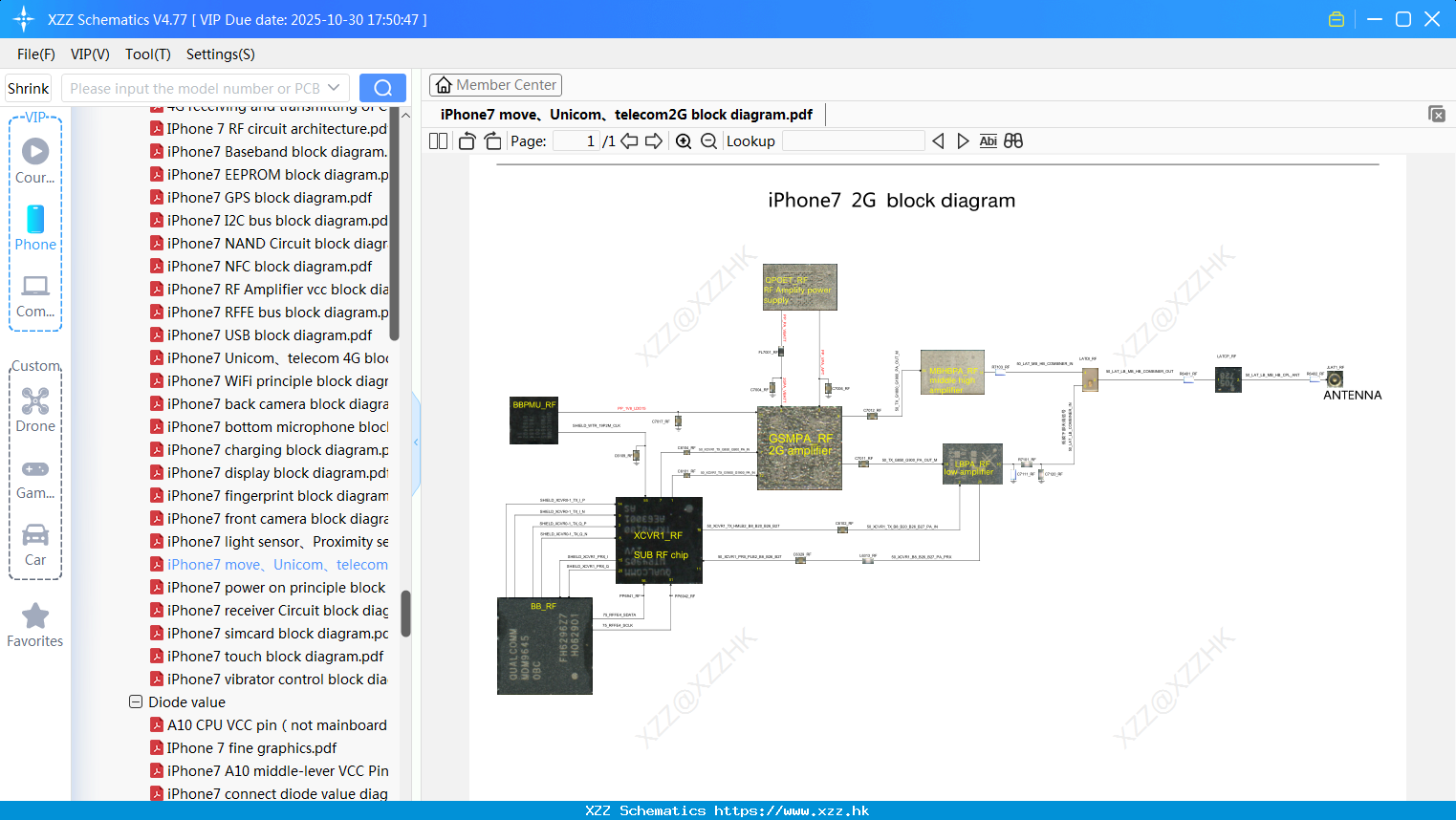
Task: Open iPhone7 USB block diagram.pdf
Action: click(261, 335)
